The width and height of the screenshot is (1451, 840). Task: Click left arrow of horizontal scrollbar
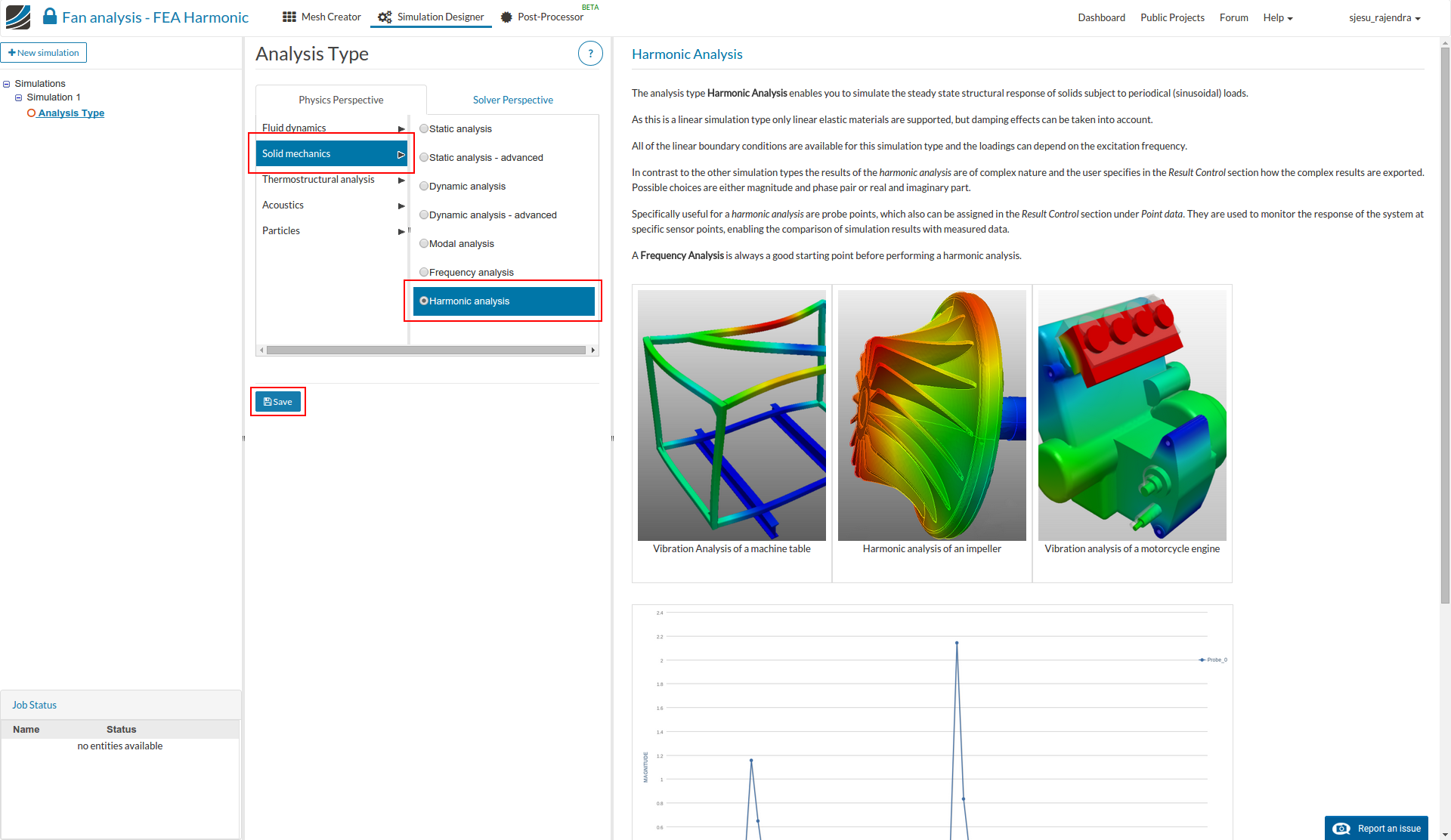click(261, 351)
